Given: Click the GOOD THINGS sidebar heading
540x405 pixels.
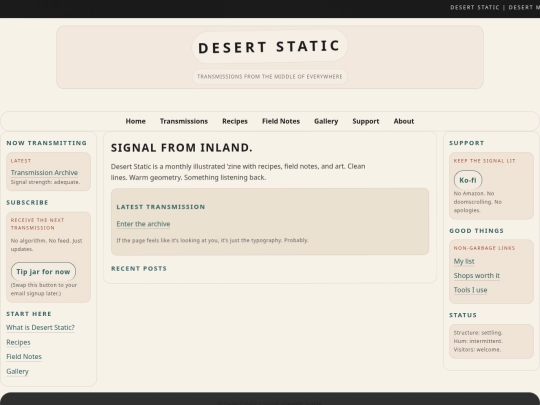Looking at the screenshot, I should 476,231.
